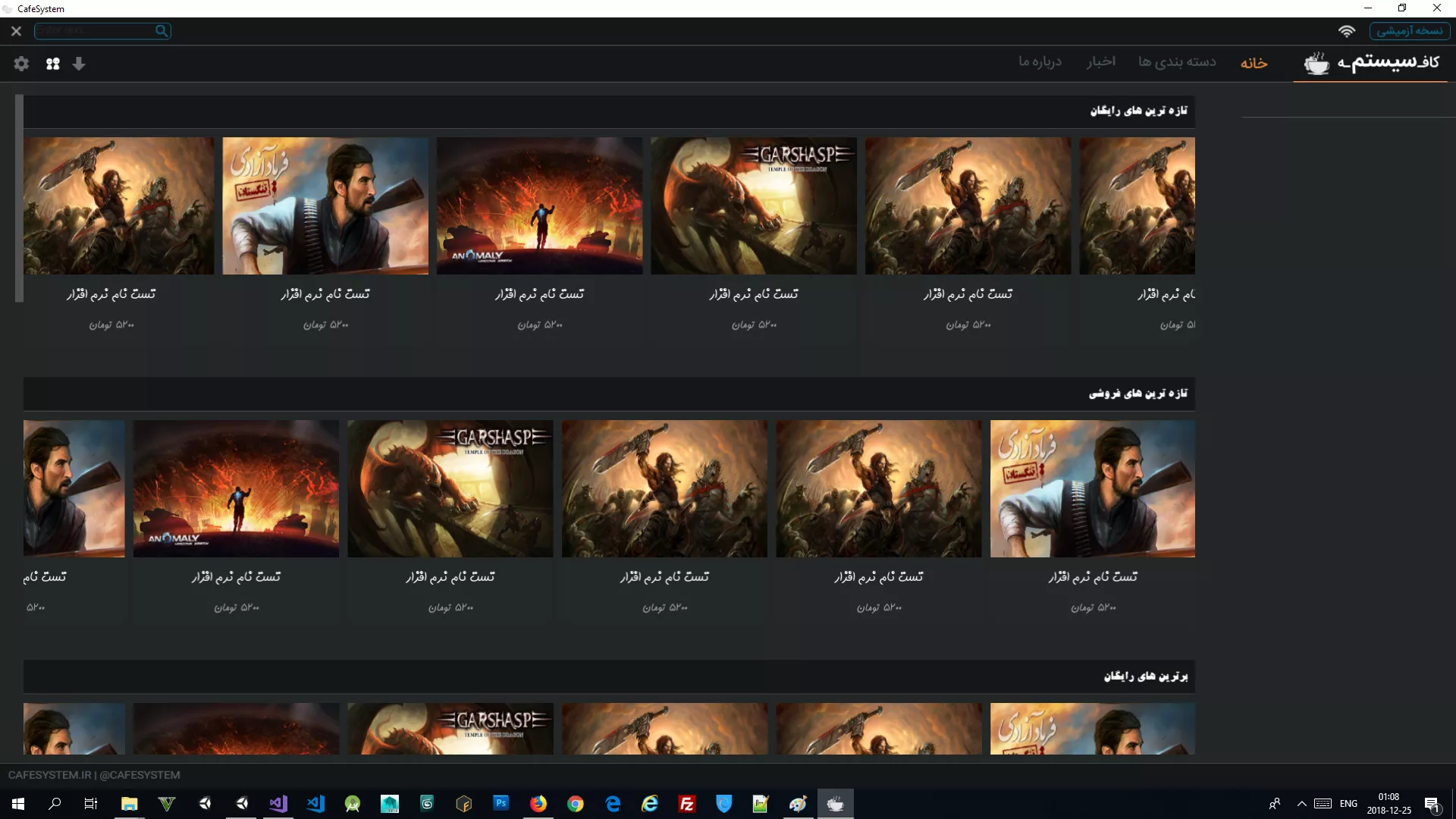
Task: Open the اخبار tab
Action: [1100, 61]
